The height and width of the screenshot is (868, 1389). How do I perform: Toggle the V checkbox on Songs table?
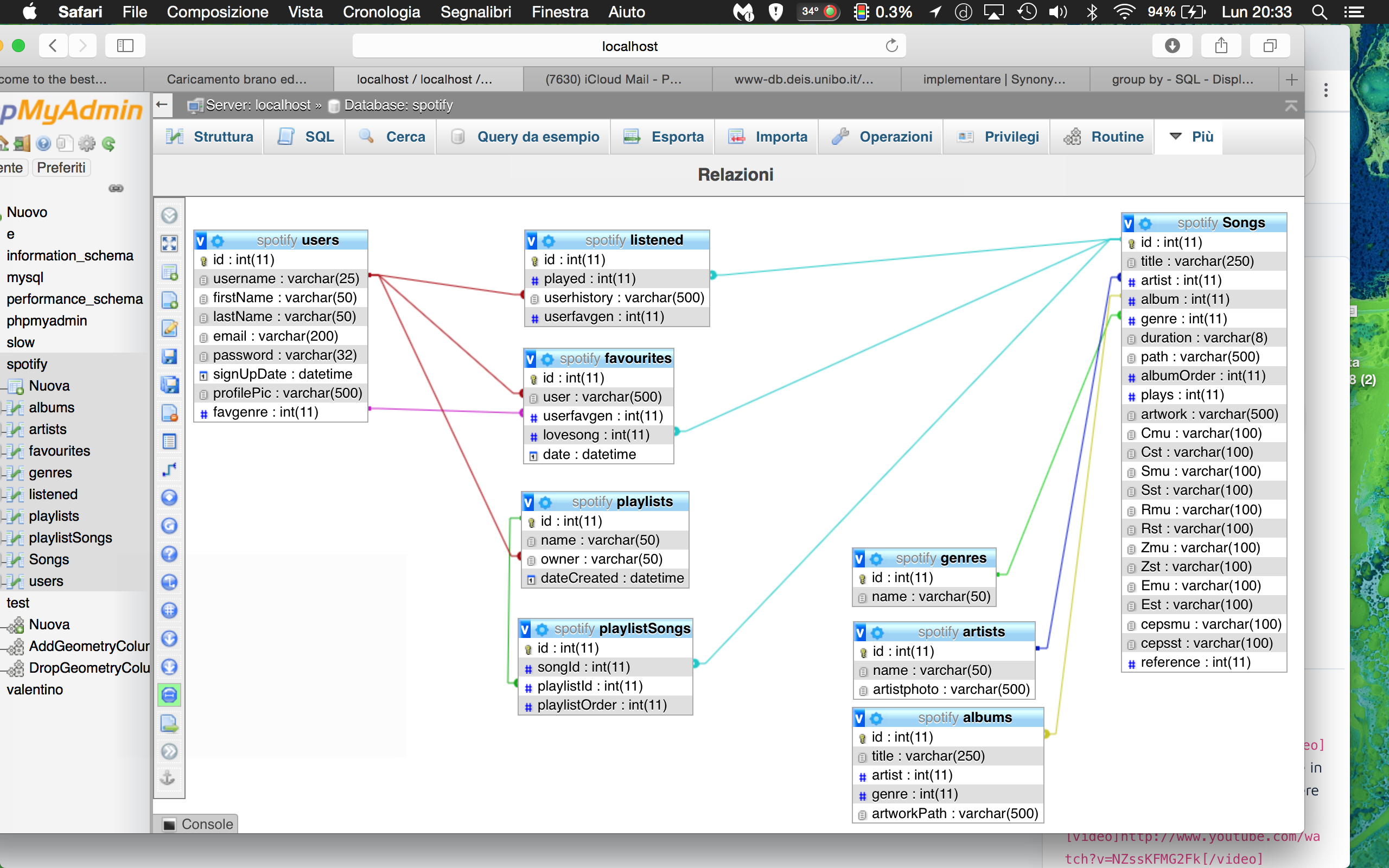pyautogui.click(x=1129, y=224)
